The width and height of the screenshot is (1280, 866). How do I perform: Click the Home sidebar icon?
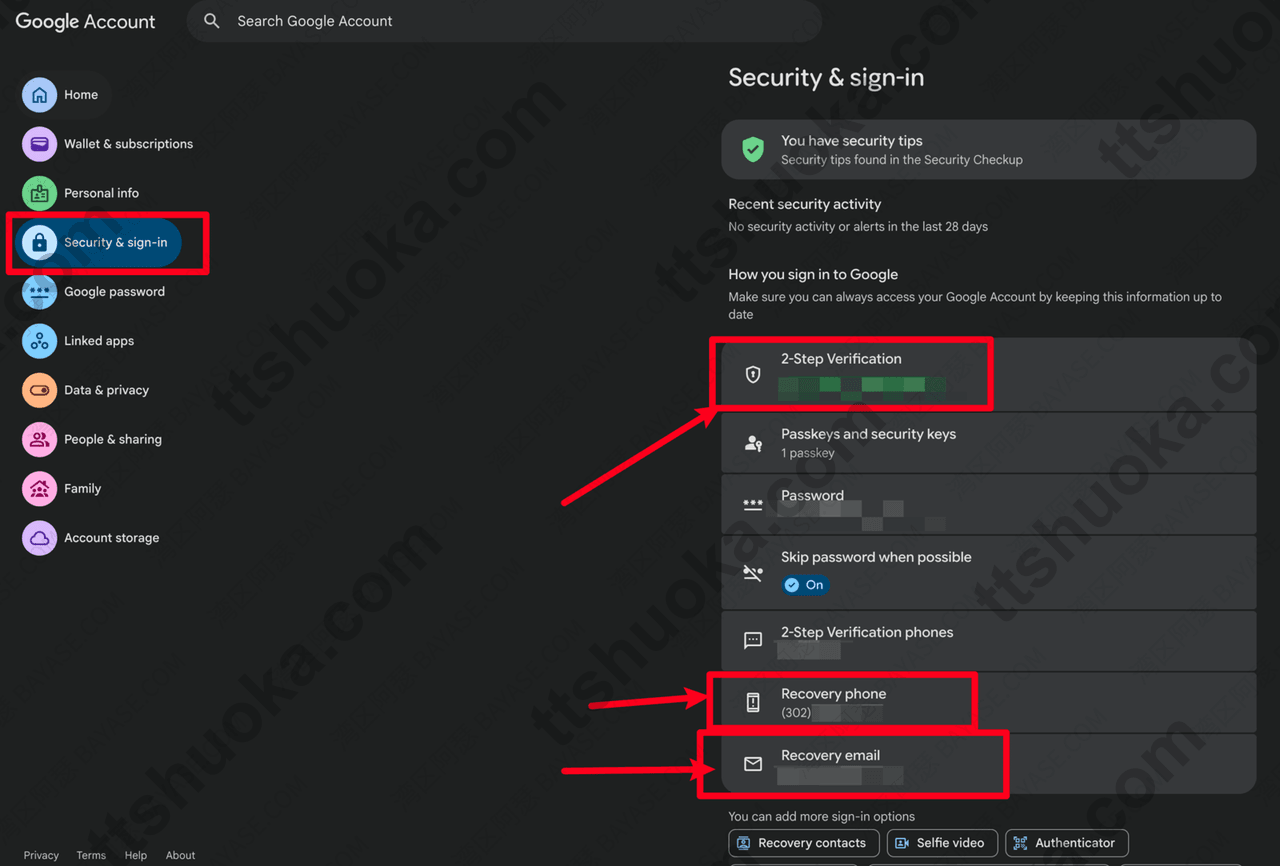point(40,95)
